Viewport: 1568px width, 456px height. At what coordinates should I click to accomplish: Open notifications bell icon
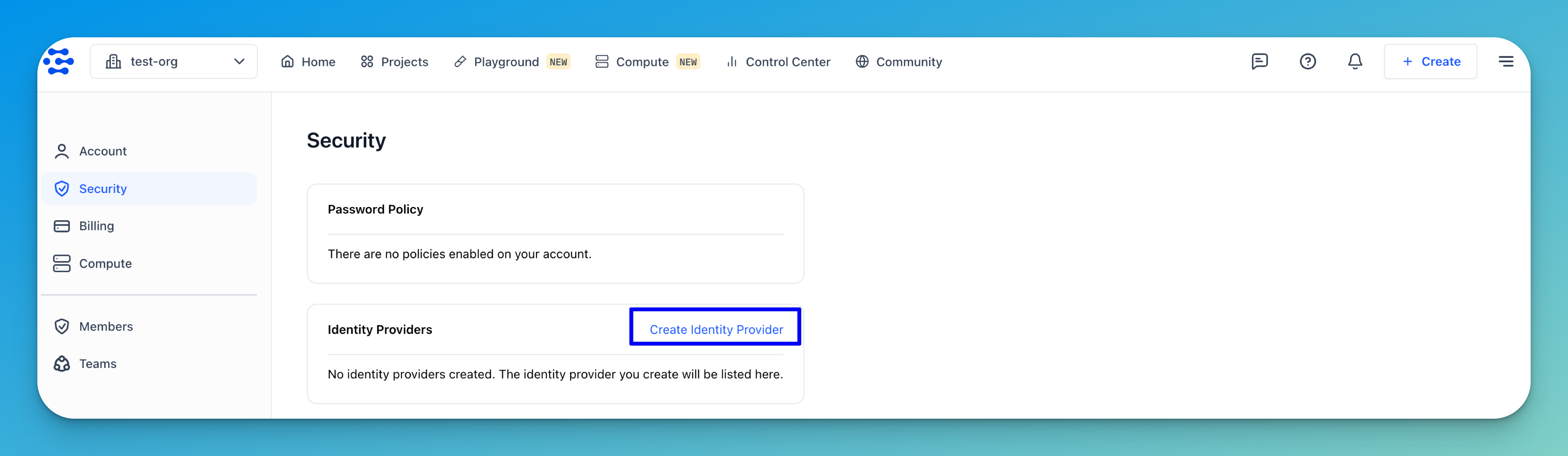coord(1355,62)
